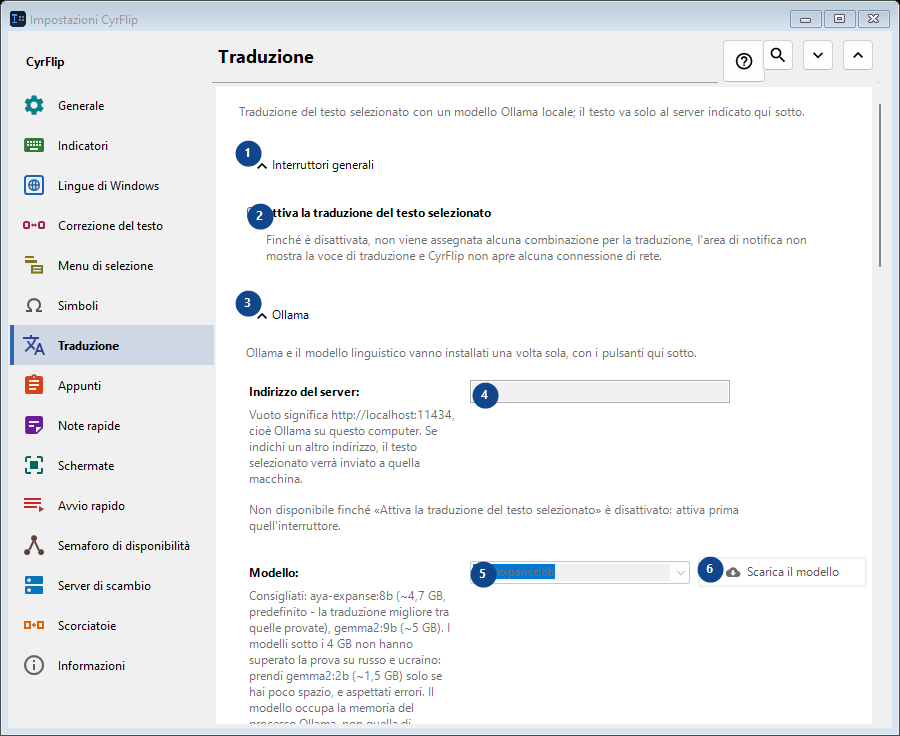Screen dimensions: 900x736
Task: Click the vertical scrollbar of settings panel
Action: (x=880, y=185)
